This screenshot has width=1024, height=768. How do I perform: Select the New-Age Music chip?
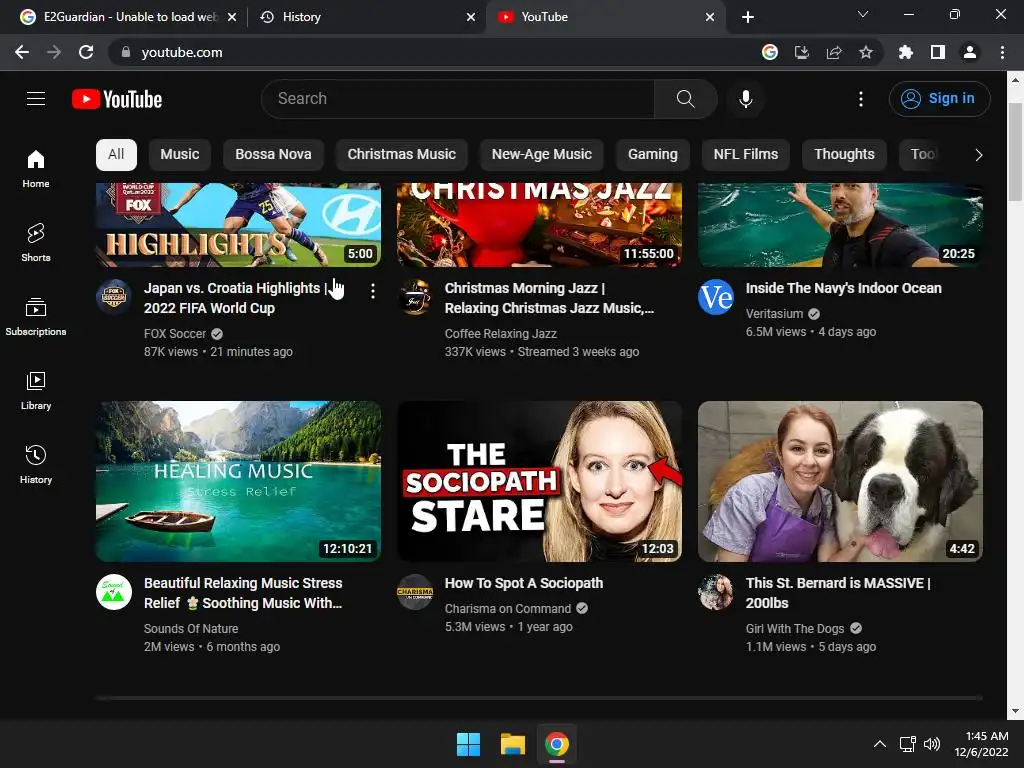tap(541, 155)
